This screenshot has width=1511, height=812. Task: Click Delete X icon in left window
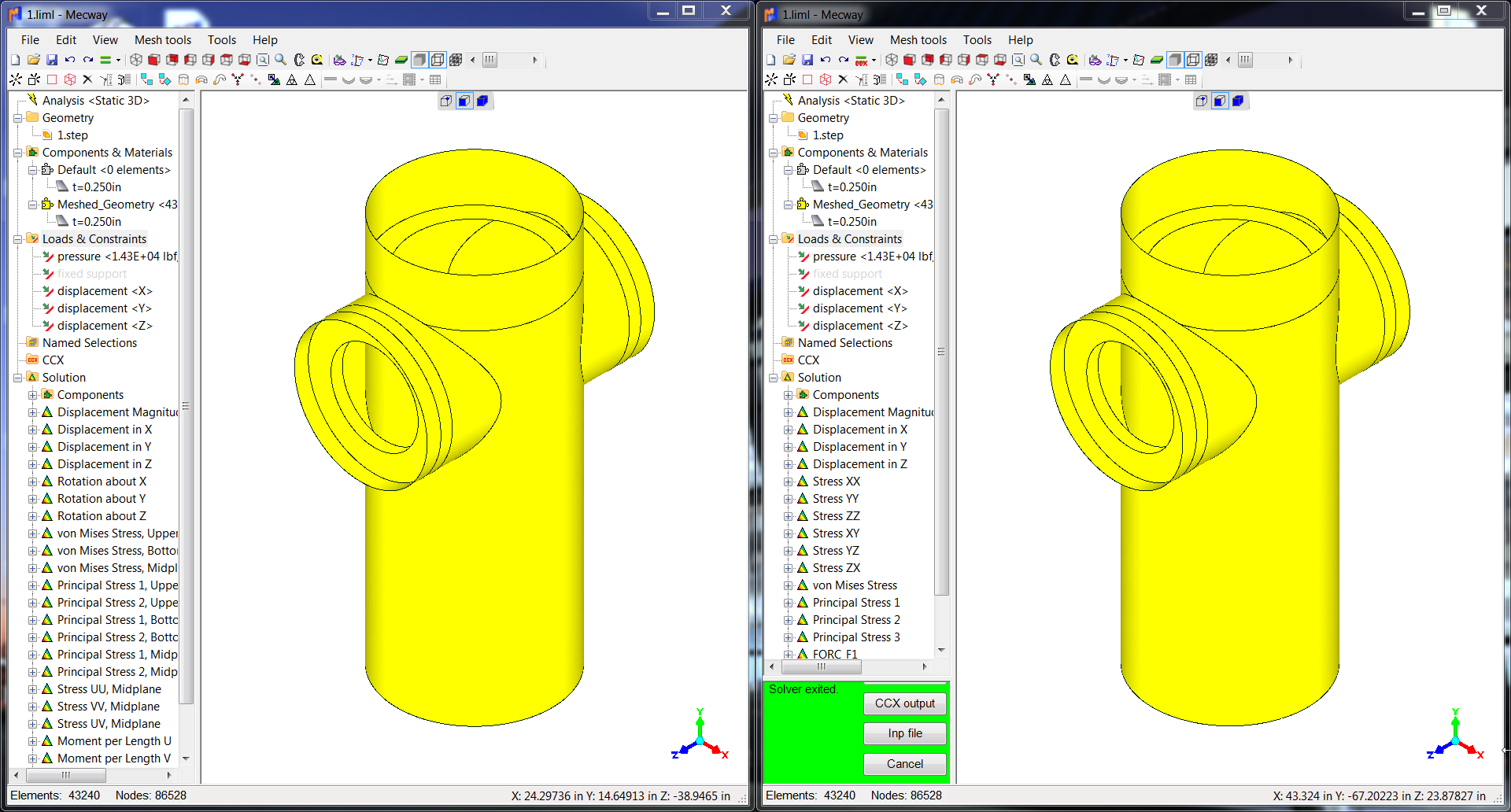click(87, 79)
